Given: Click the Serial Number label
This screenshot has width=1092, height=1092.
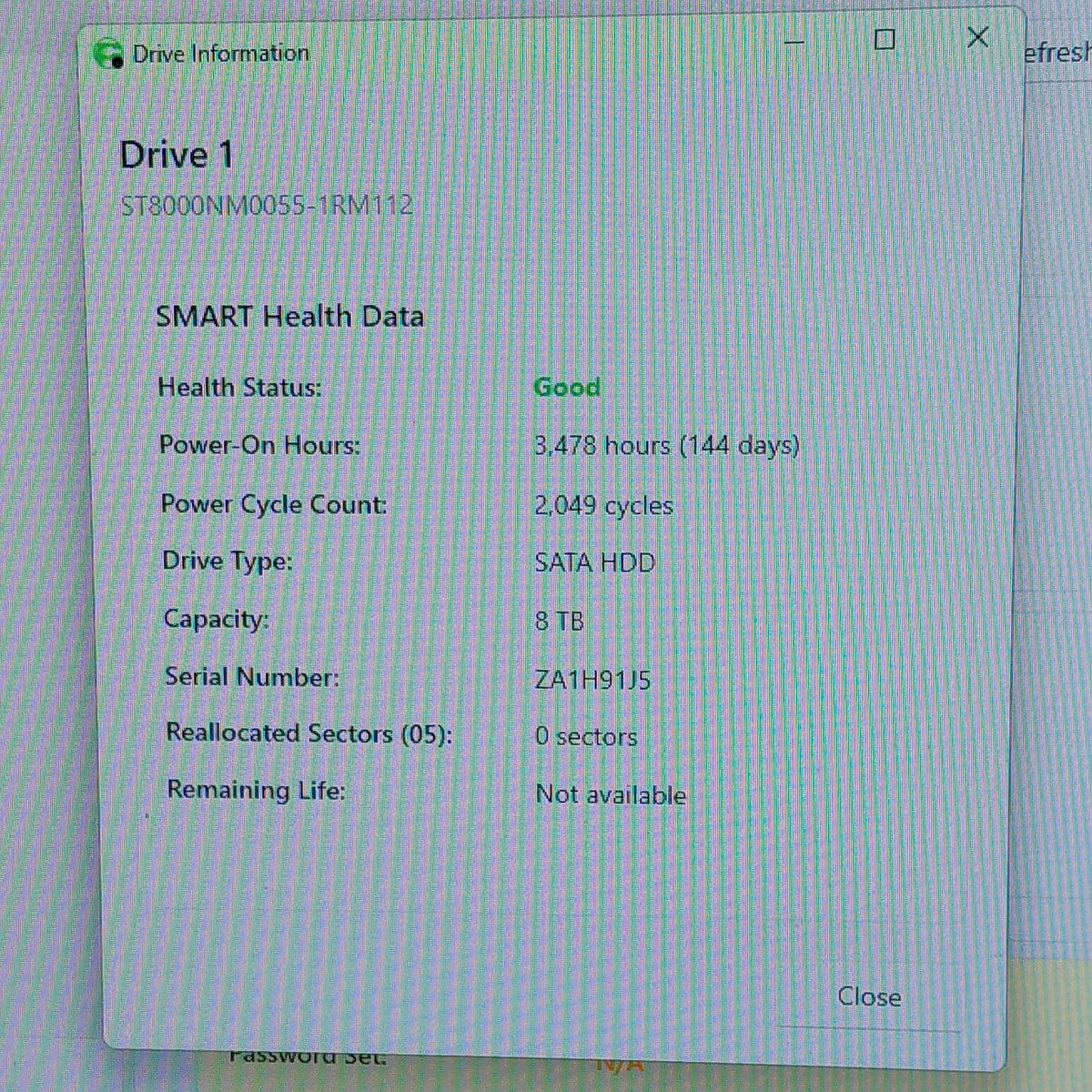Looking at the screenshot, I should [x=252, y=677].
